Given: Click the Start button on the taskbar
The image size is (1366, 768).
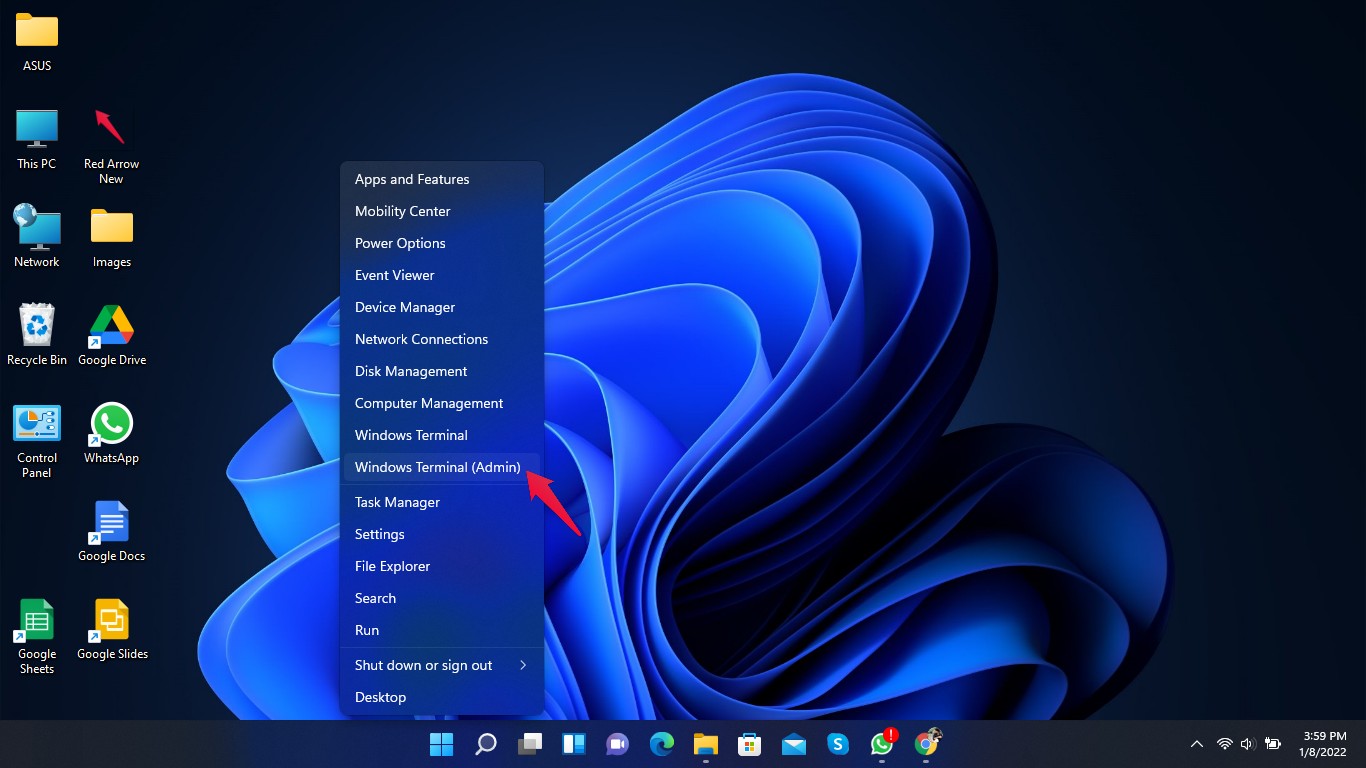Looking at the screenshot, I should tap(441, 744).
